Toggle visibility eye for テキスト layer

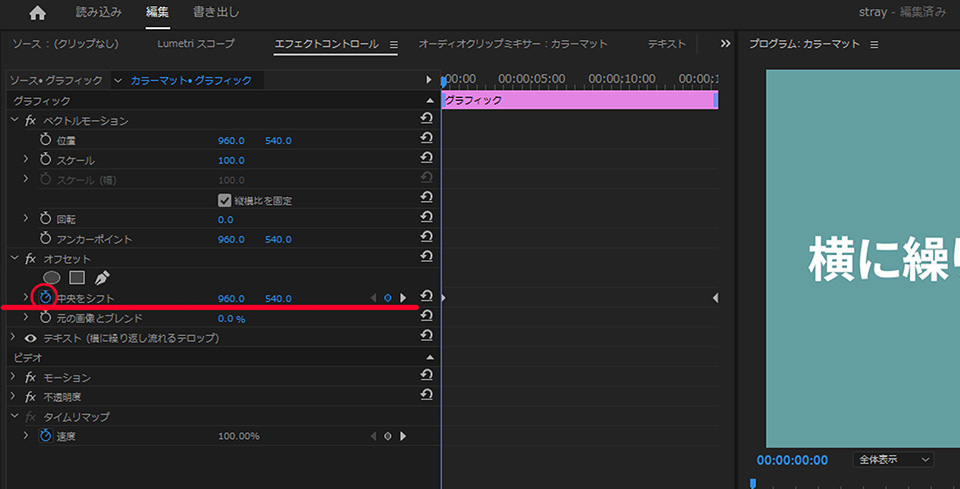click(x=30, y=338)
